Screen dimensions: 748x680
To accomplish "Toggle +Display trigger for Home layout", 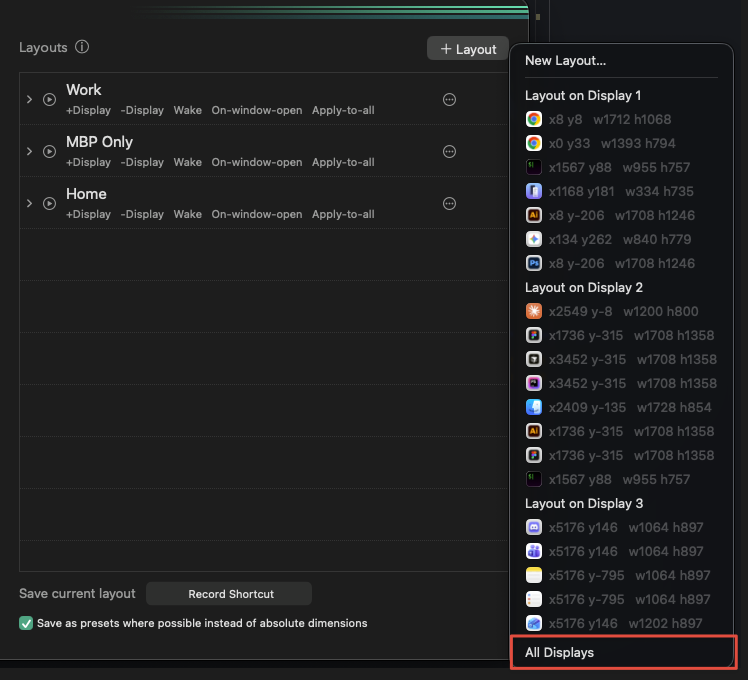I will point(88,214).
